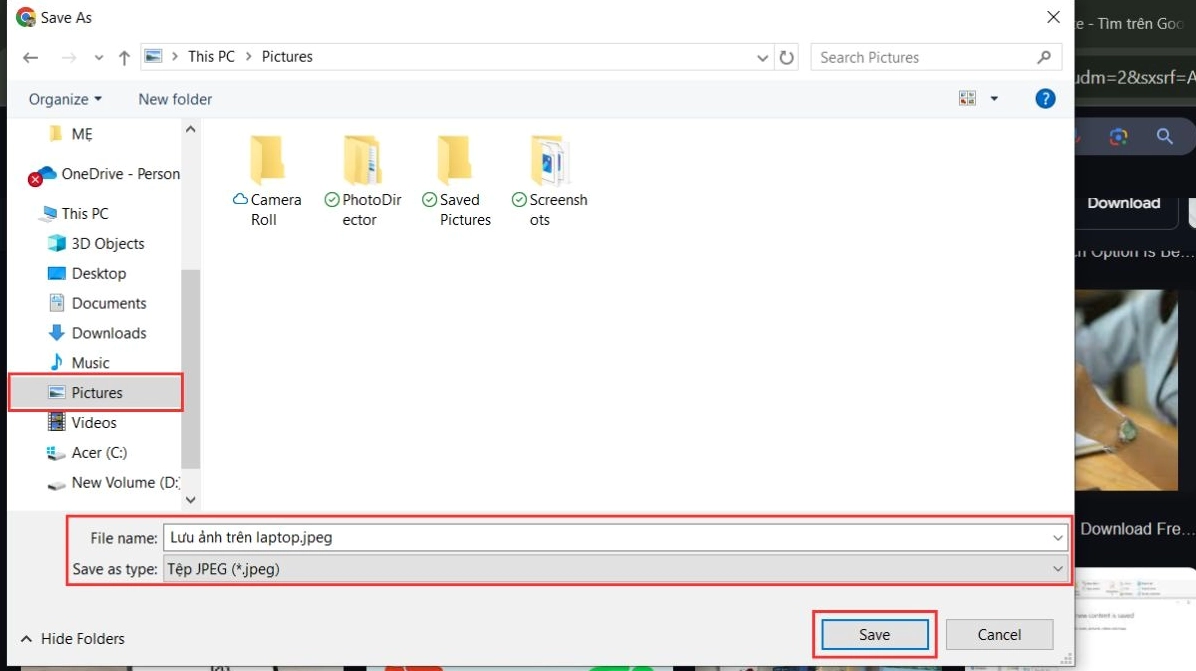The image size is (1196, 671).
Task: Go to This PC via the breadcrumb
Action: coord(211,56)
